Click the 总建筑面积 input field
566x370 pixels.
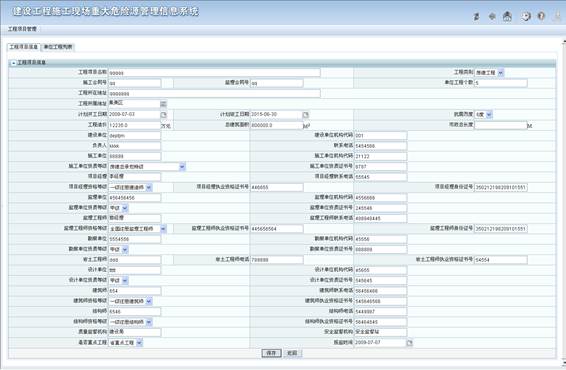[277, 125]
